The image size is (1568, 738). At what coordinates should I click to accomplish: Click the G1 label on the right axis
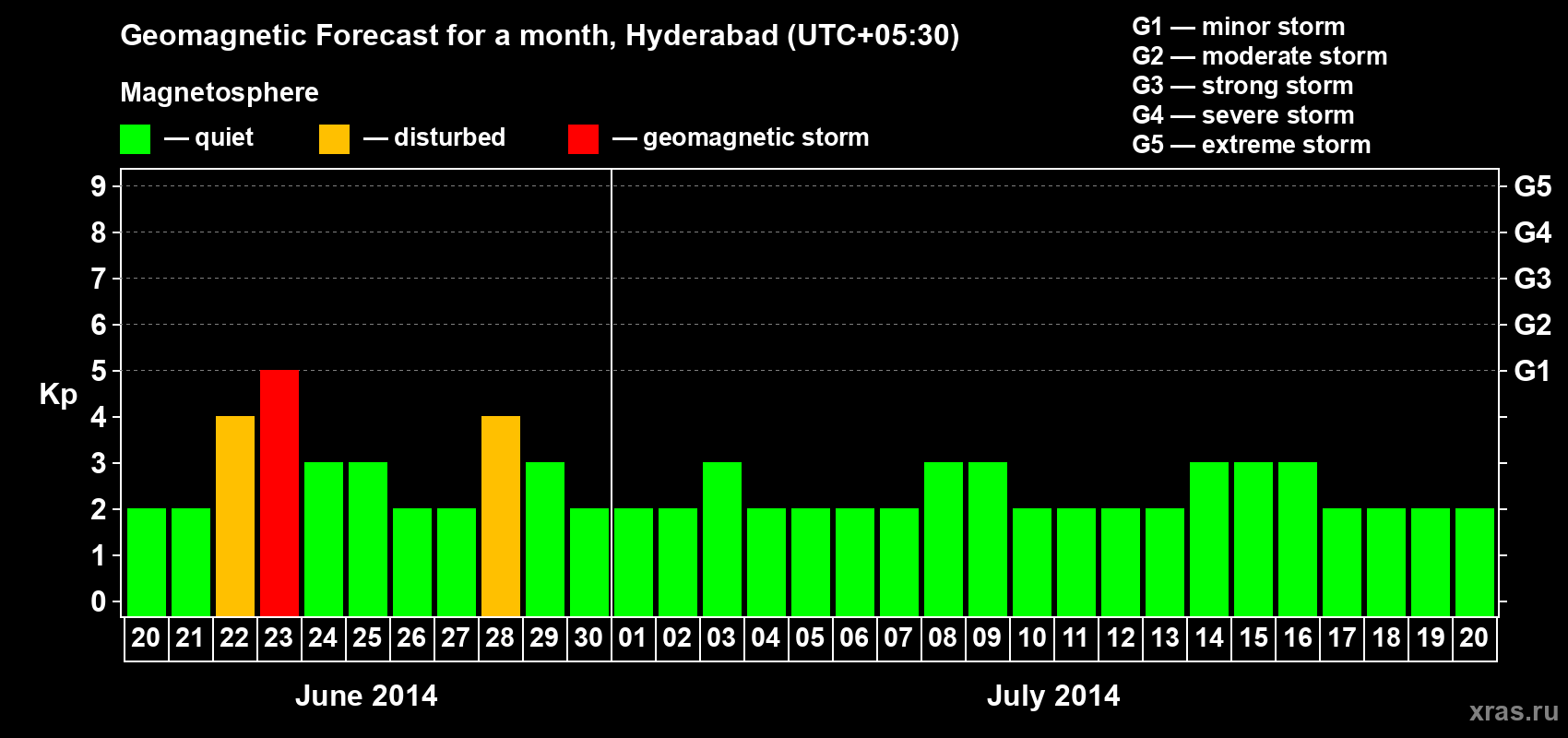pos(1533,371)
